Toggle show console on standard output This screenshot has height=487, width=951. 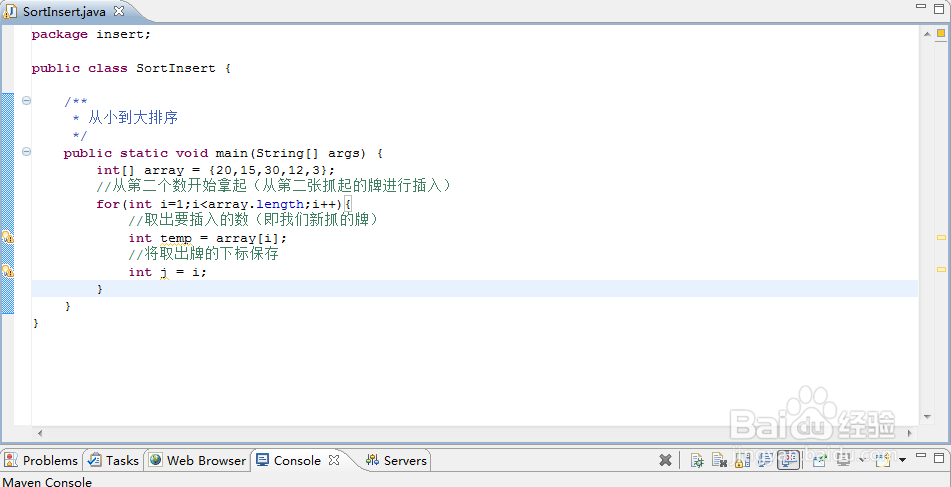pyautogui.click(x=765, y=460)
